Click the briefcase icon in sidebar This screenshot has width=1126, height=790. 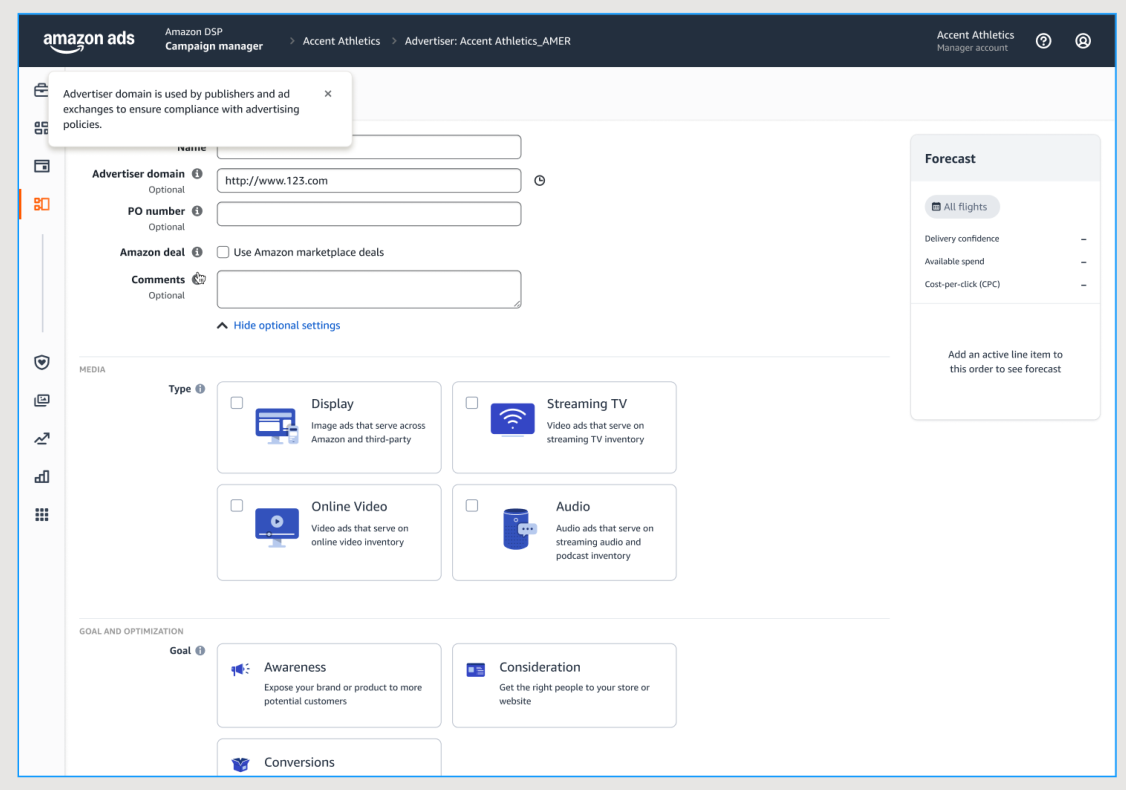click(42, 90)
